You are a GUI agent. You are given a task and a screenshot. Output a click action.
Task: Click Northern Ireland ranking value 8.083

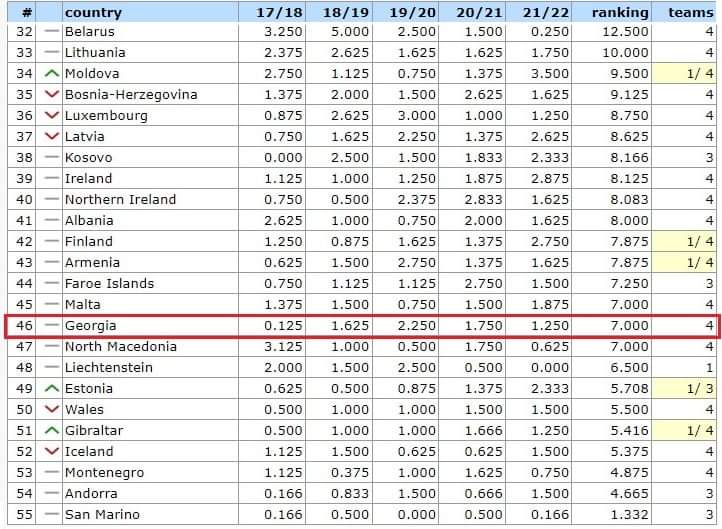click(x=629, y=199)
